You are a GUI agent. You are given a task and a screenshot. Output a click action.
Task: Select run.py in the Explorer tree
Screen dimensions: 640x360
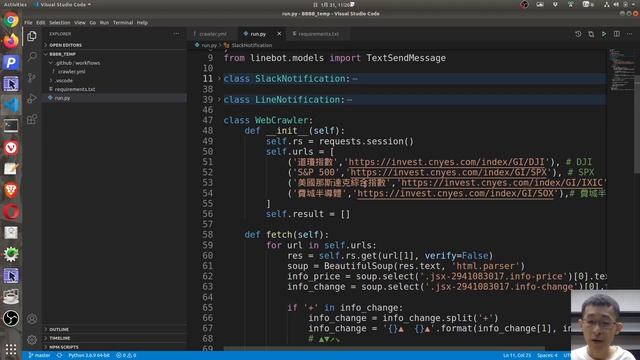[x=114, y=98]
